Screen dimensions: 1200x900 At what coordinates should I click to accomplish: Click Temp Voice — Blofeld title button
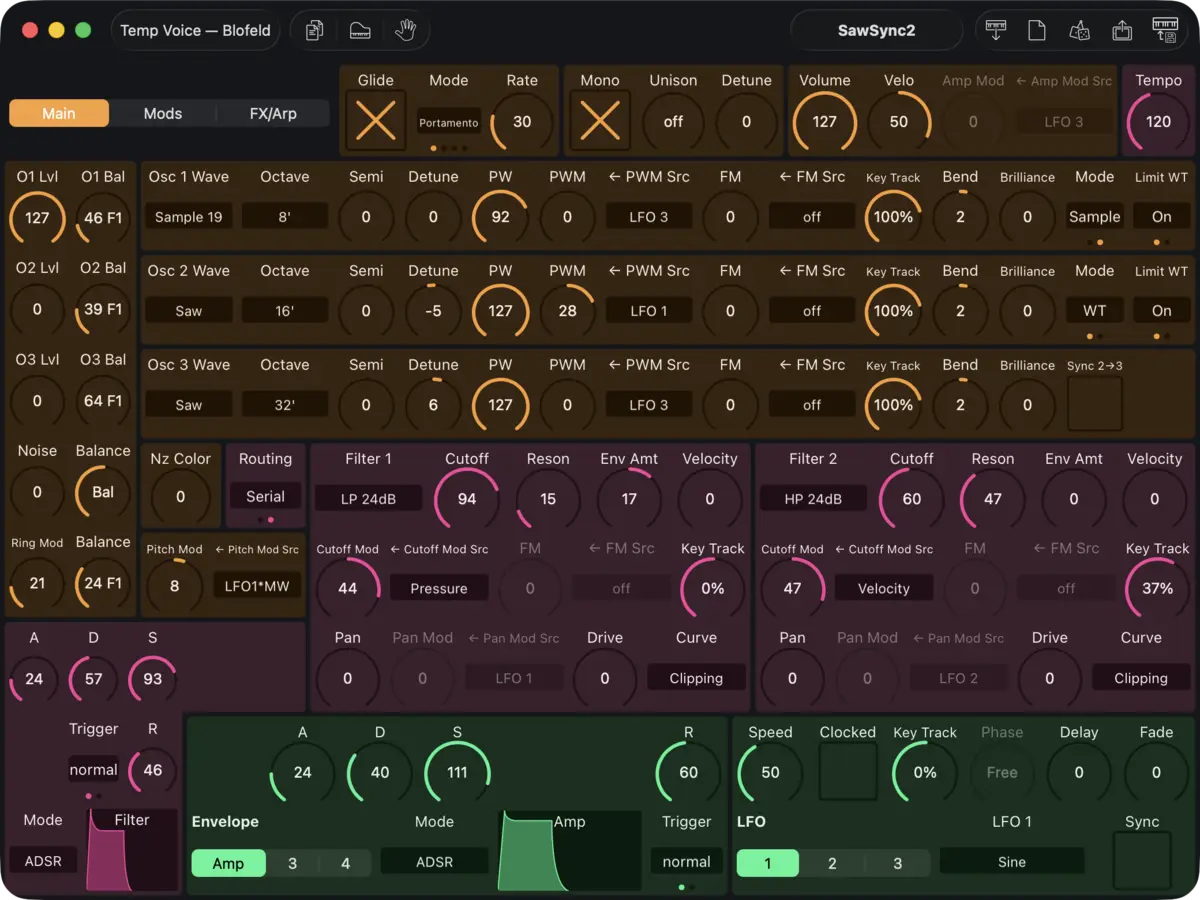[195, 30]
